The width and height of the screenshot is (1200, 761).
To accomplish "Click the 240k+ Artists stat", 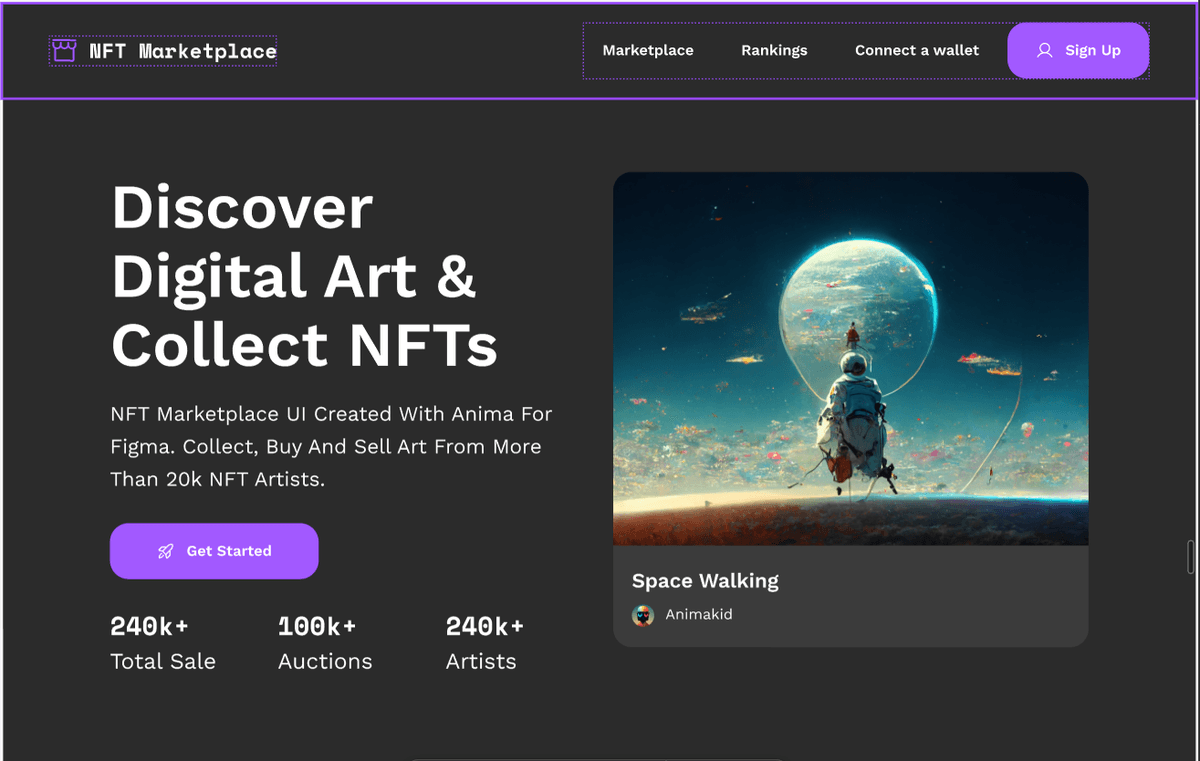I will tap(484, 643).
